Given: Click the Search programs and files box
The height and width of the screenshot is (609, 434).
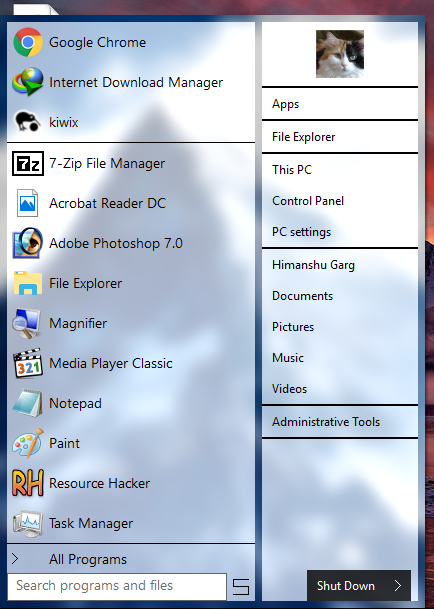Looking at the screenshot, I should tap(117, 586).
